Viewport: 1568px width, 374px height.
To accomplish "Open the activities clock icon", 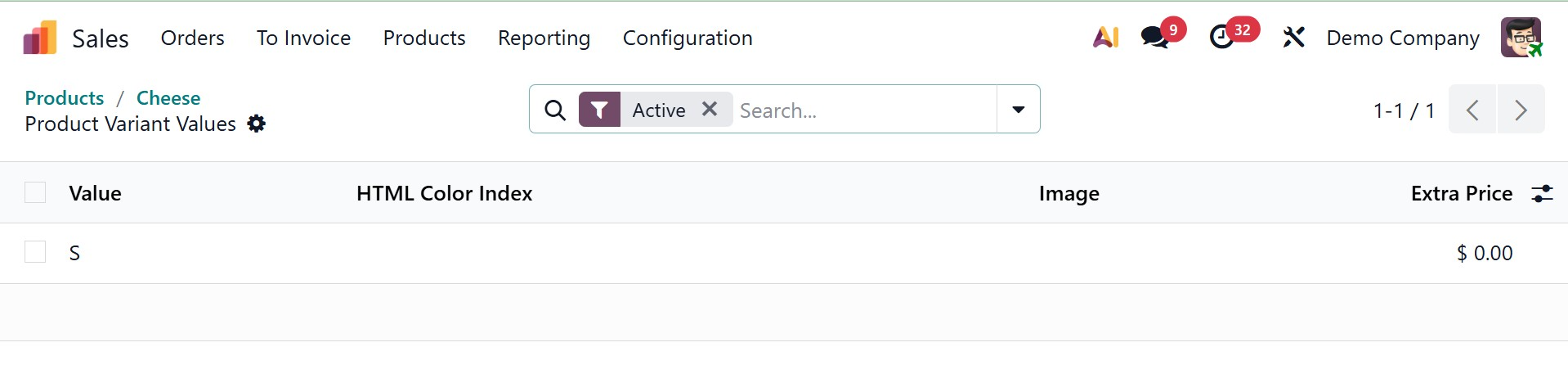I will tap(1221, 38).
